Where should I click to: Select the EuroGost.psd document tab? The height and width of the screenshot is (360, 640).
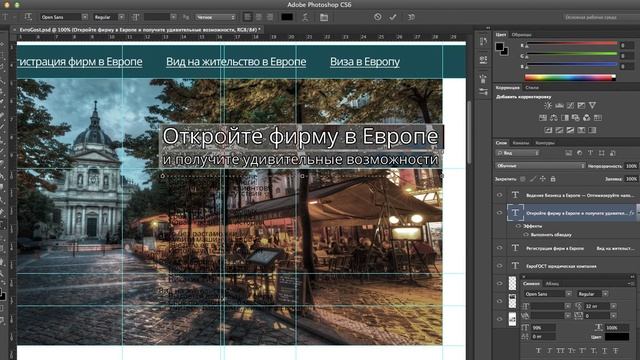(x=140, y=30)
